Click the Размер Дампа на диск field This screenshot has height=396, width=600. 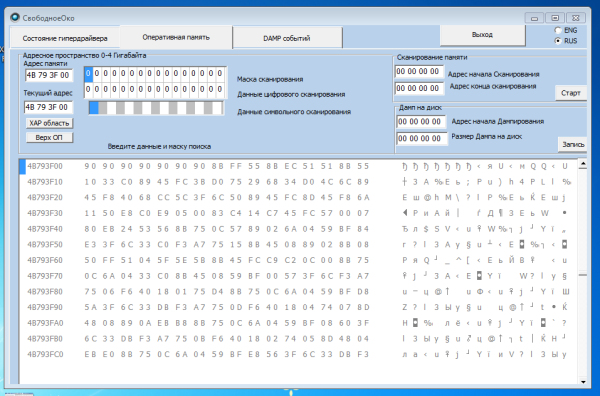(x=422, y=139)
